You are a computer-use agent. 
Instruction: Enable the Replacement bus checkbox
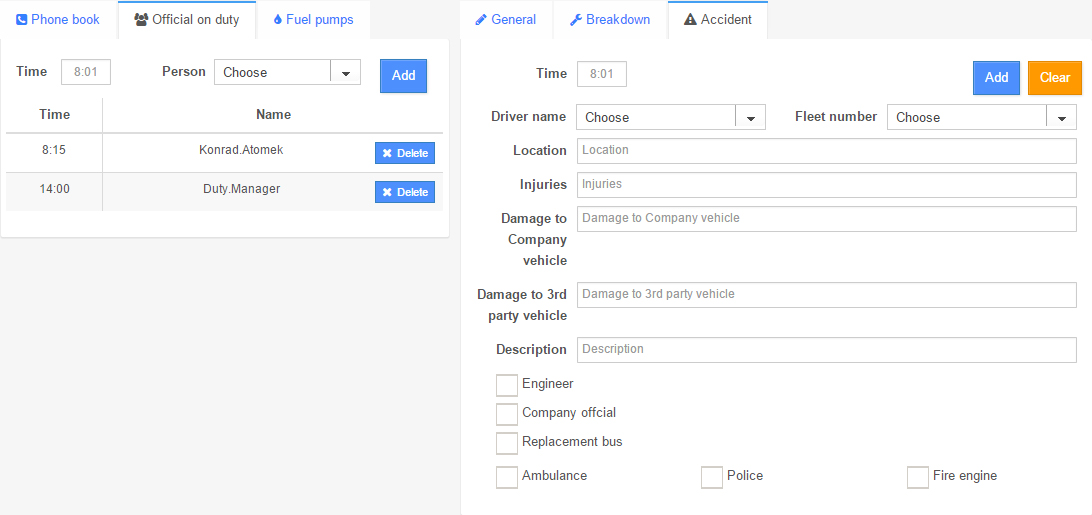[507, 443]
